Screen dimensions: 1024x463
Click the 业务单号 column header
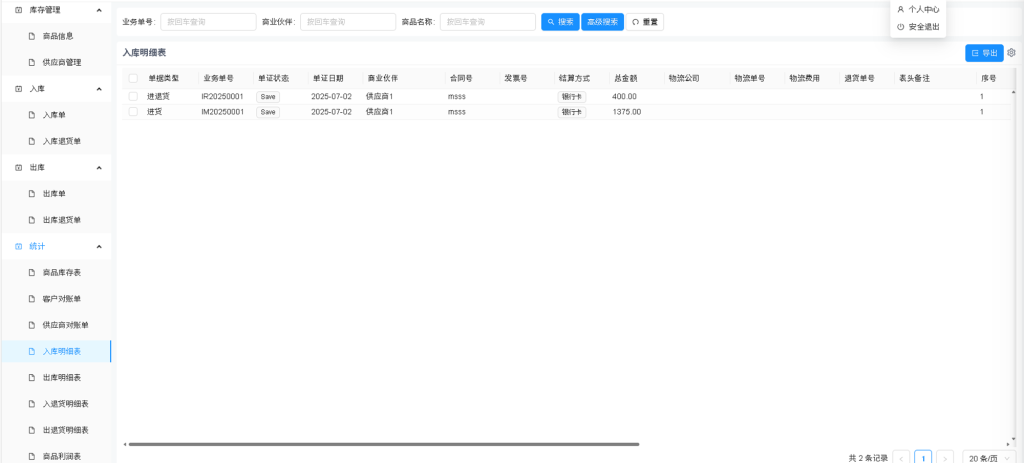tap(218, 78)
